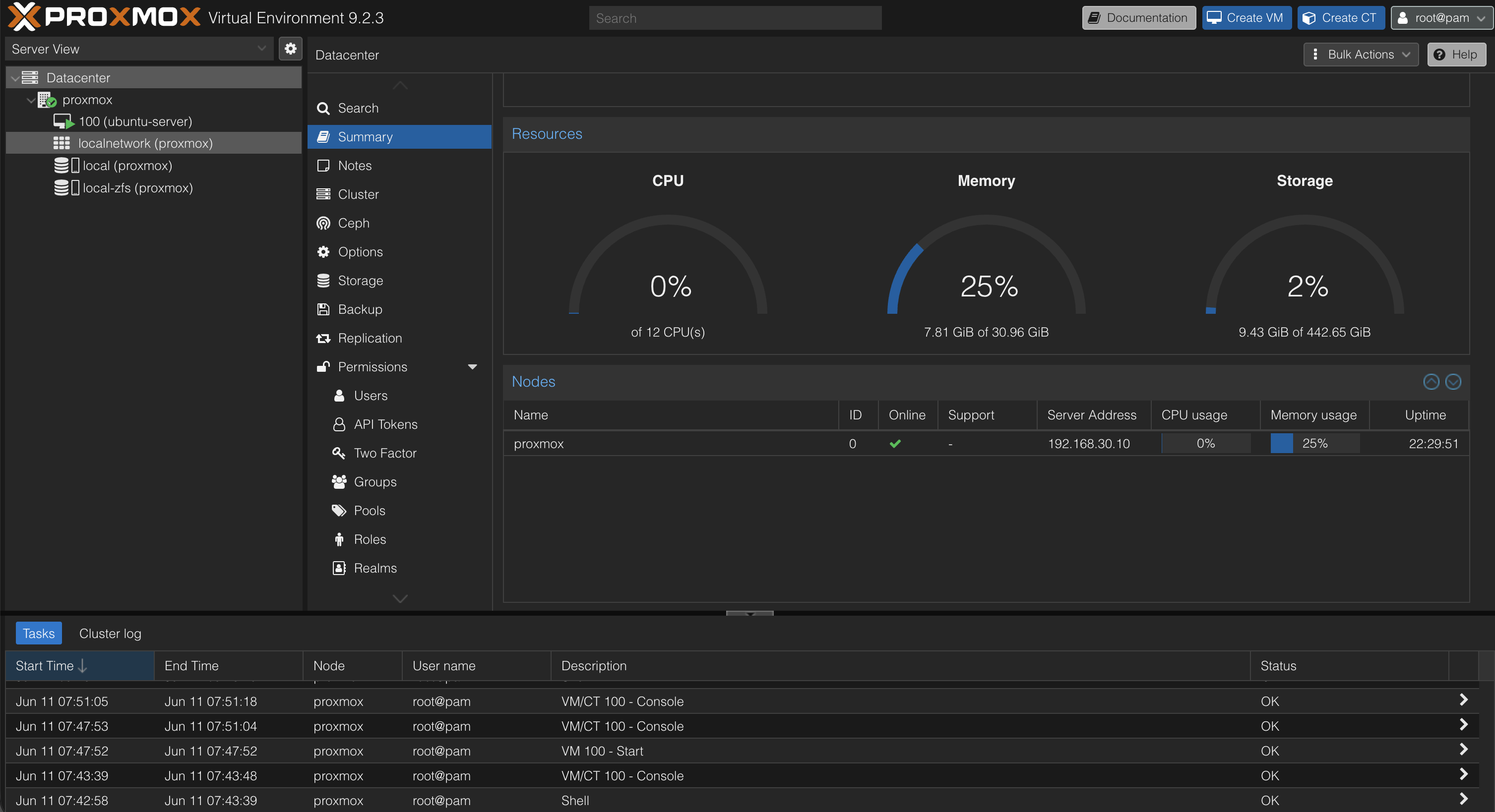Click the panel collapse handle above Tasks

click(749, 613)
